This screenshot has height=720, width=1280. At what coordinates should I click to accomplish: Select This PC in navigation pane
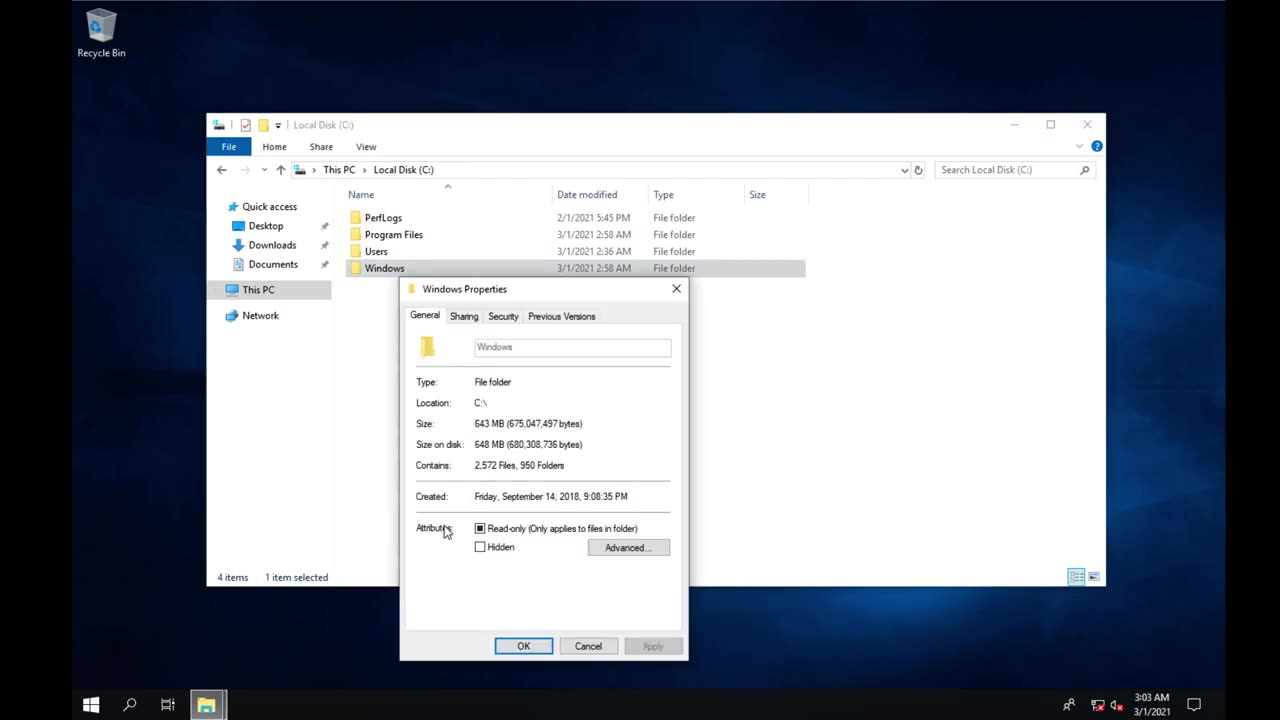click(x=258, y=290)
